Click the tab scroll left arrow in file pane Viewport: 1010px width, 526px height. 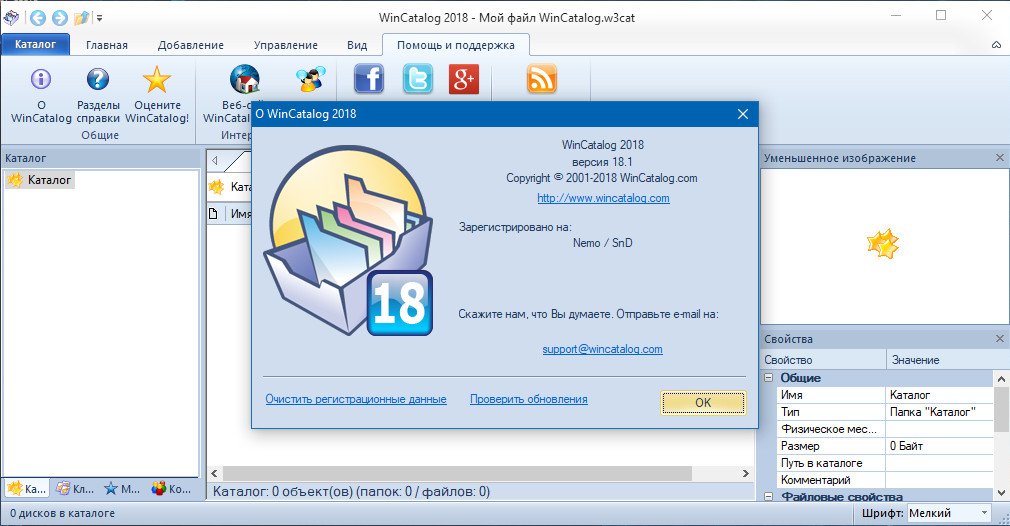(215, 160)
